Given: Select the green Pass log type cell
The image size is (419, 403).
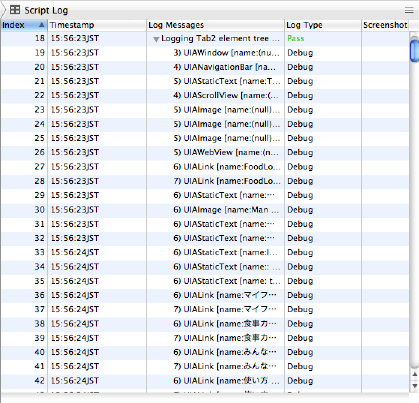Looking at the screenshot, I should [296, 39].
